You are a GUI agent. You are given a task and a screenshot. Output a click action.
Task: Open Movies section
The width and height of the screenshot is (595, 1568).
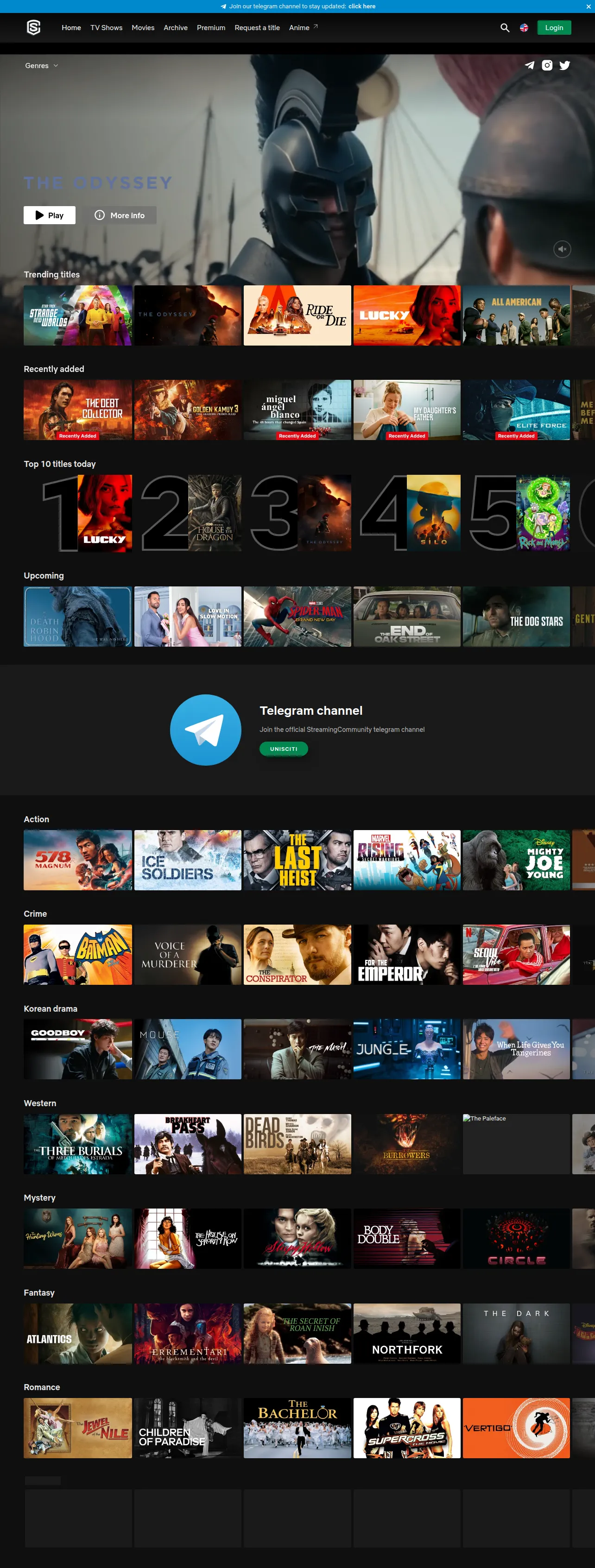pyautogui.click(x=143, y=28)
